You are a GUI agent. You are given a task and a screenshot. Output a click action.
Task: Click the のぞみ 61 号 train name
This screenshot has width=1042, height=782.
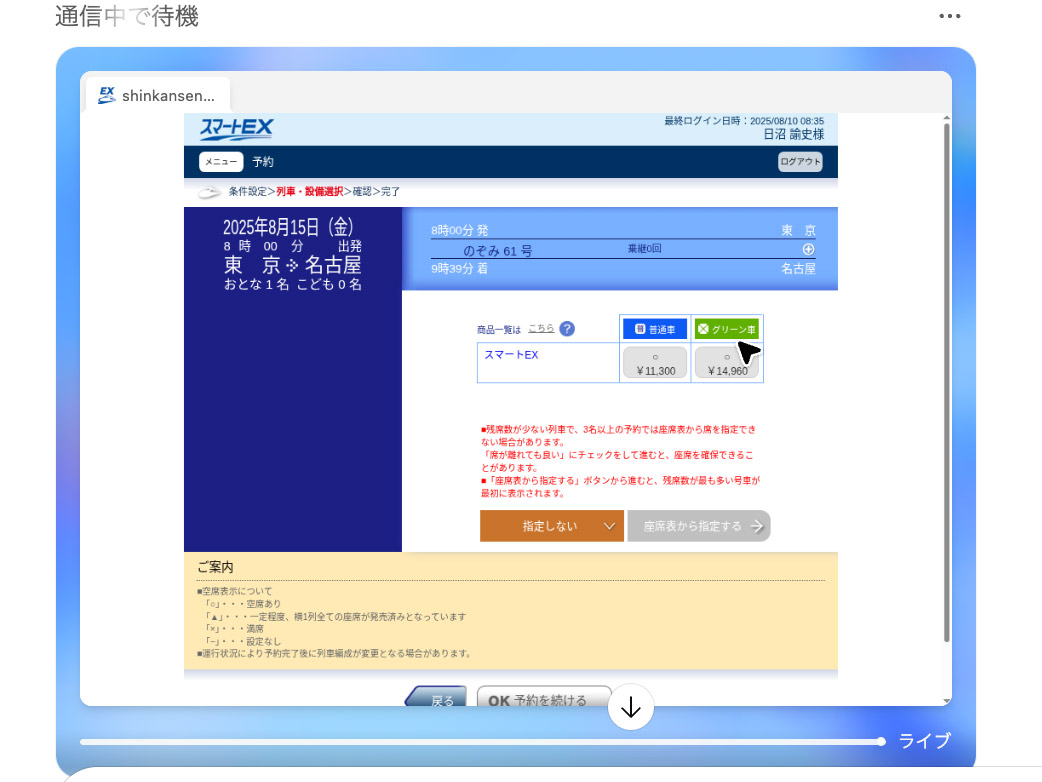[498, 251]
